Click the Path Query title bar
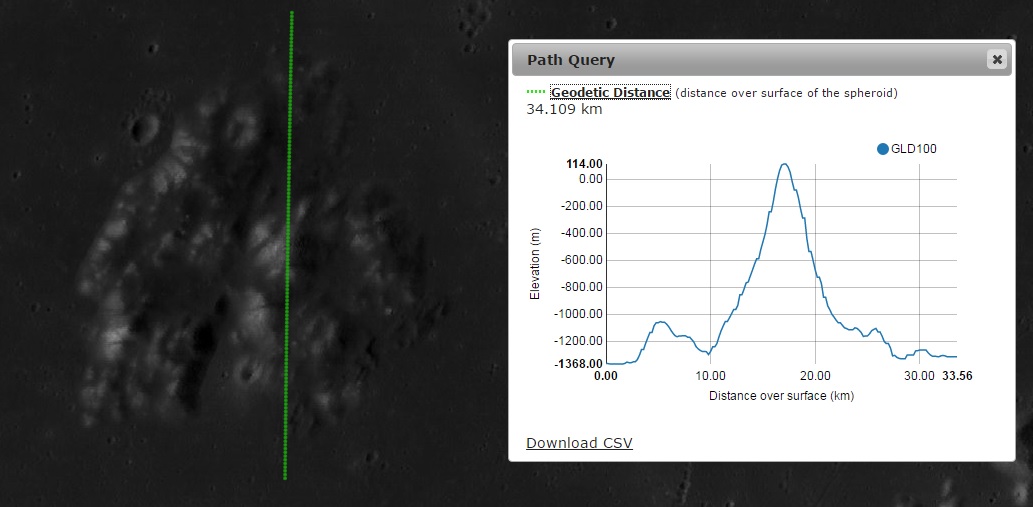The image size is (1033, 507). (x=762, y=60)
